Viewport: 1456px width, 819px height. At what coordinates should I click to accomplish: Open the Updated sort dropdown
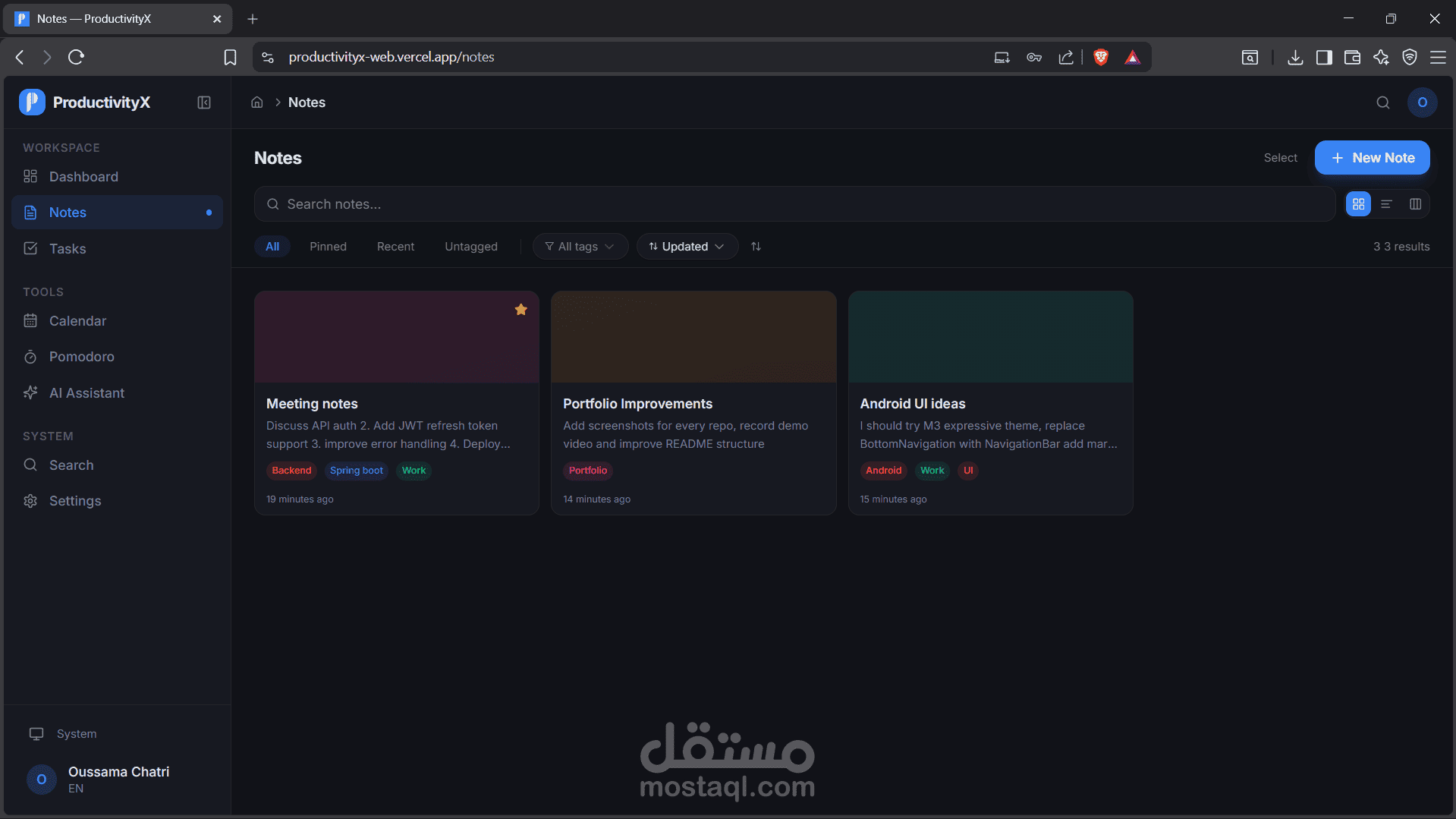point(687,247)
